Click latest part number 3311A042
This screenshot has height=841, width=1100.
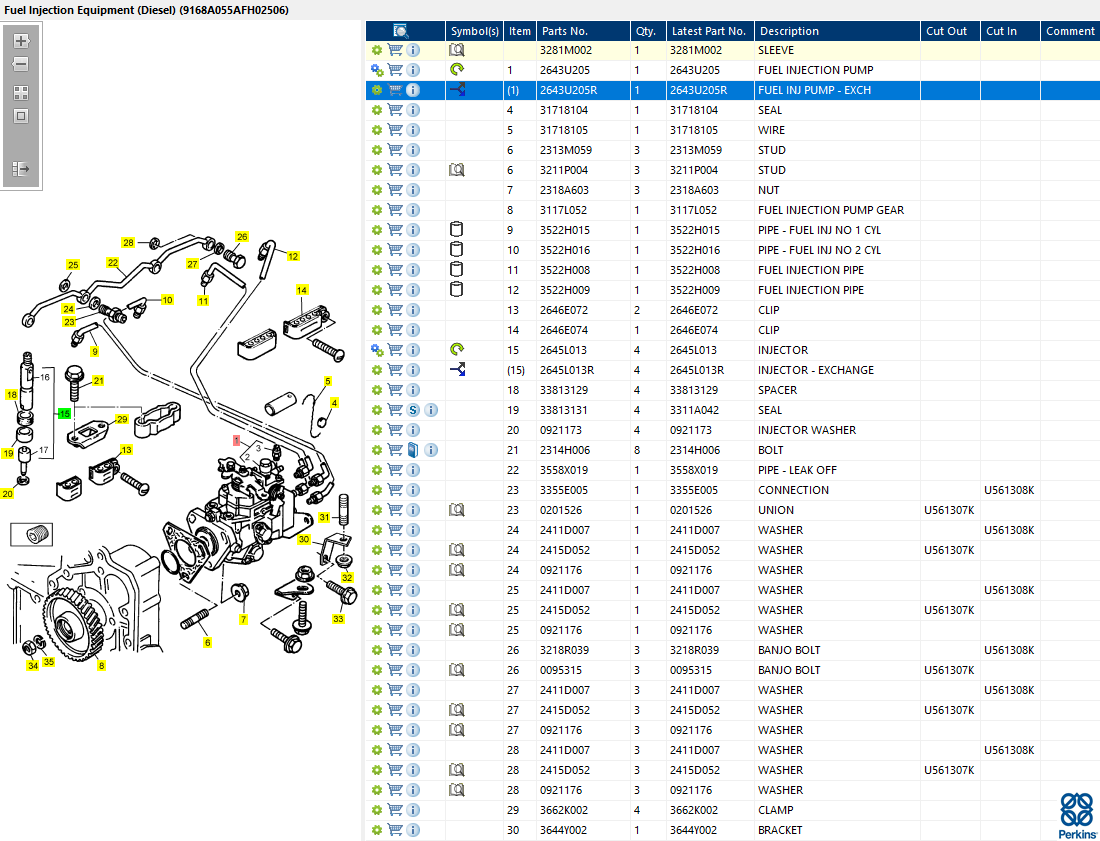pyautogui.click(x=694, y=410)
